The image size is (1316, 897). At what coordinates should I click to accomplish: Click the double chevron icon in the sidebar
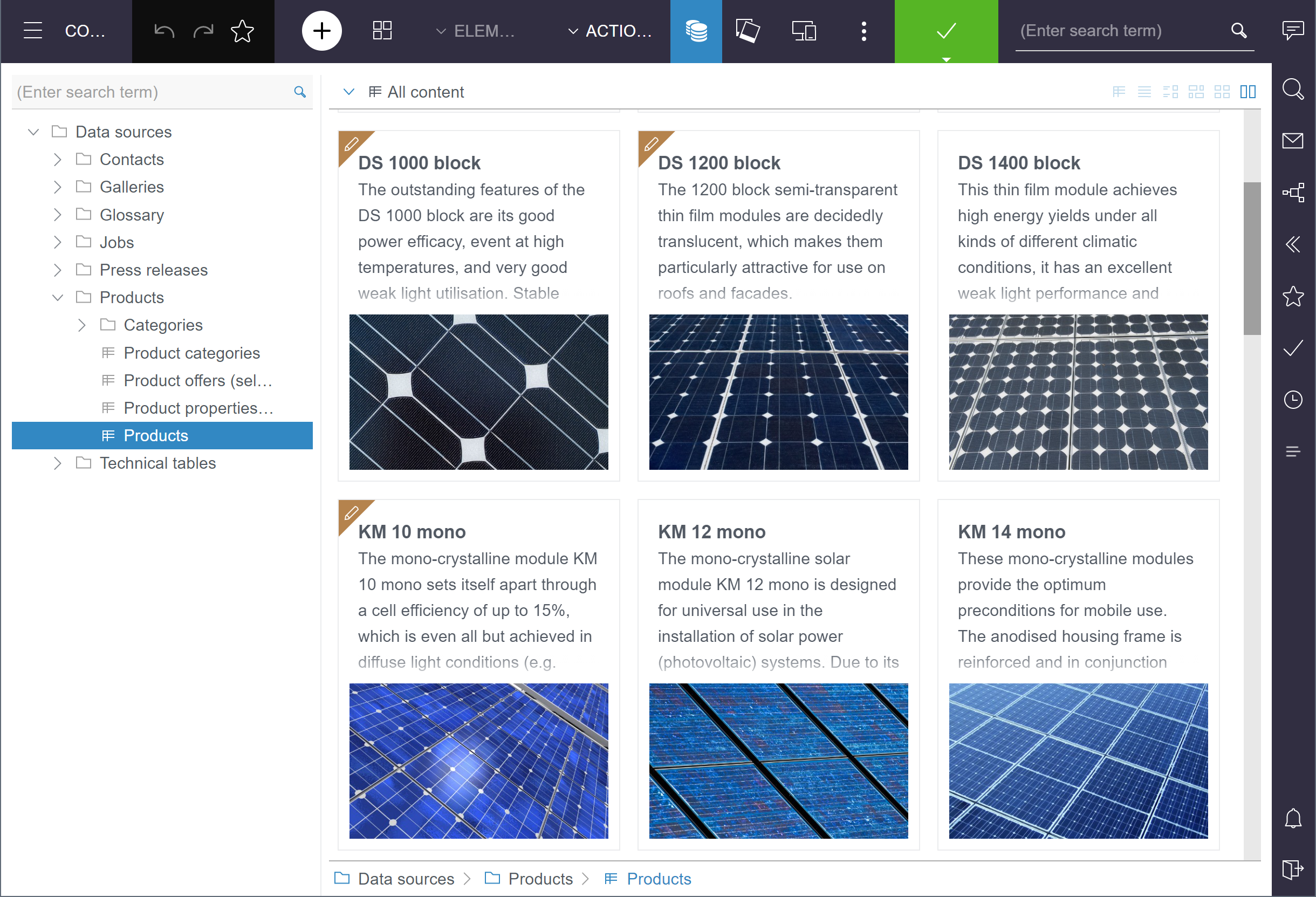1293,245
